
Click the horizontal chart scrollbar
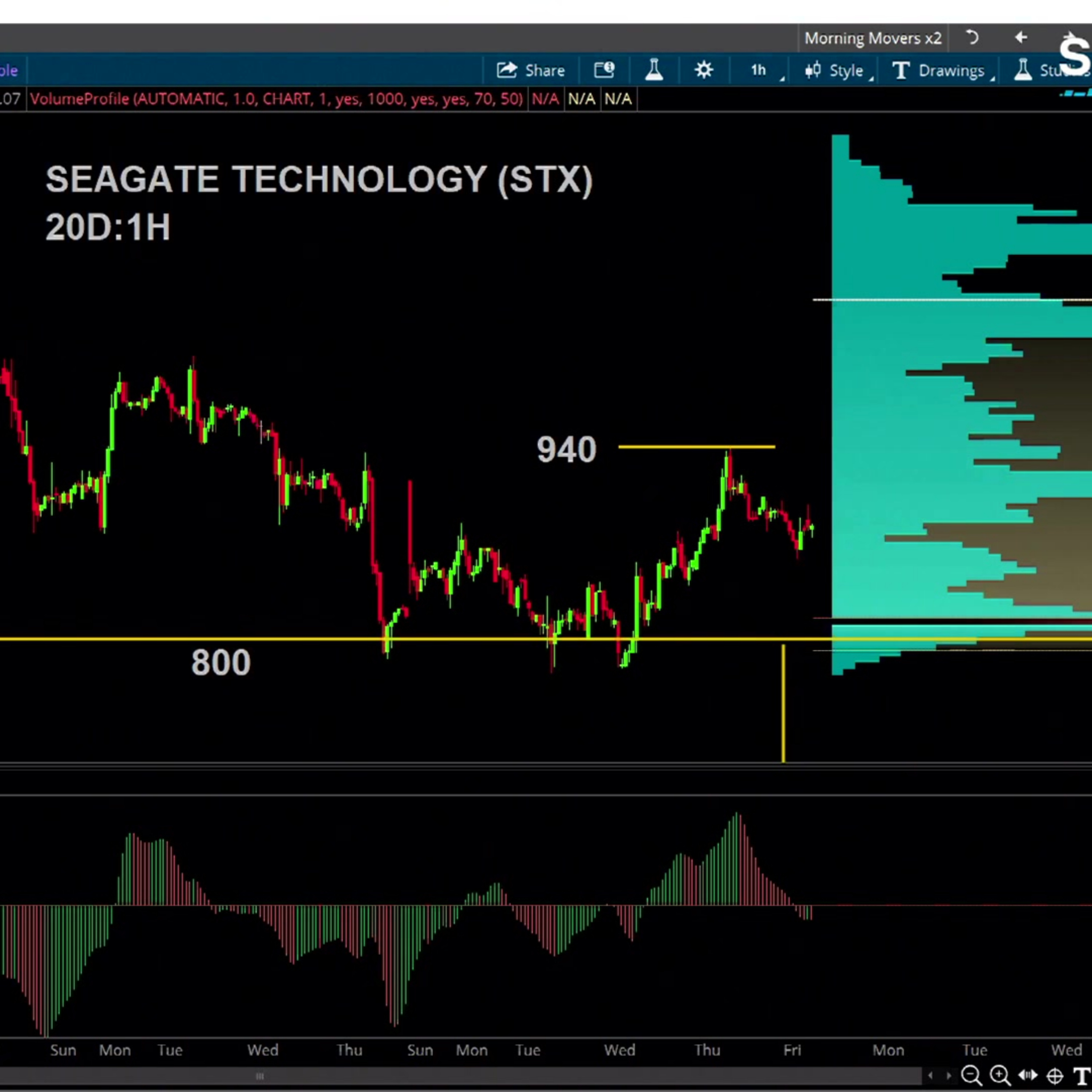[461, 1076]
